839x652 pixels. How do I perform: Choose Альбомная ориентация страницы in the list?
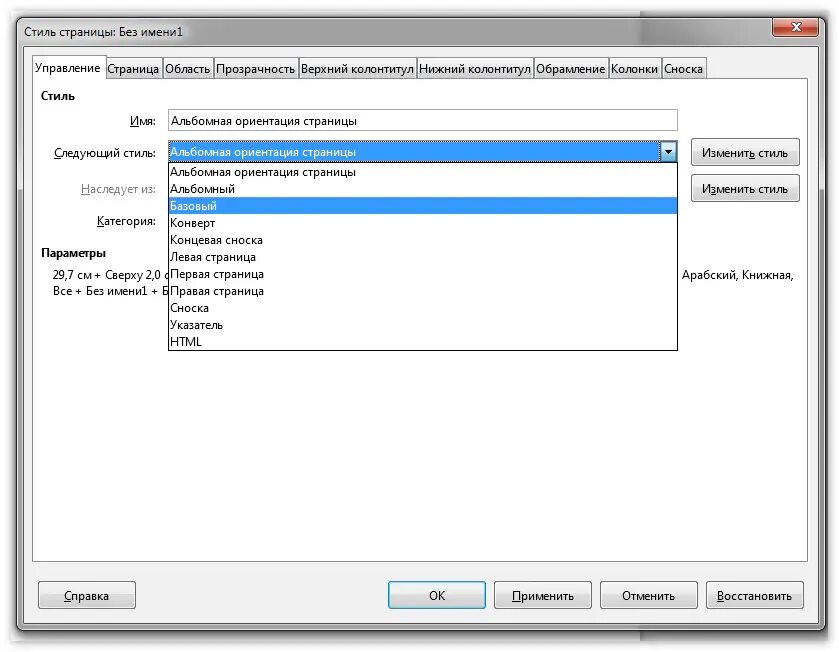coord(423,172)
